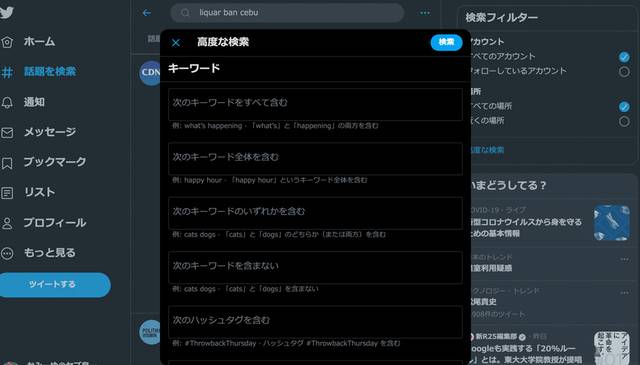Click the example text about what's happening
The height and width of the screenshot is (365, 640).
coord(275,126)
